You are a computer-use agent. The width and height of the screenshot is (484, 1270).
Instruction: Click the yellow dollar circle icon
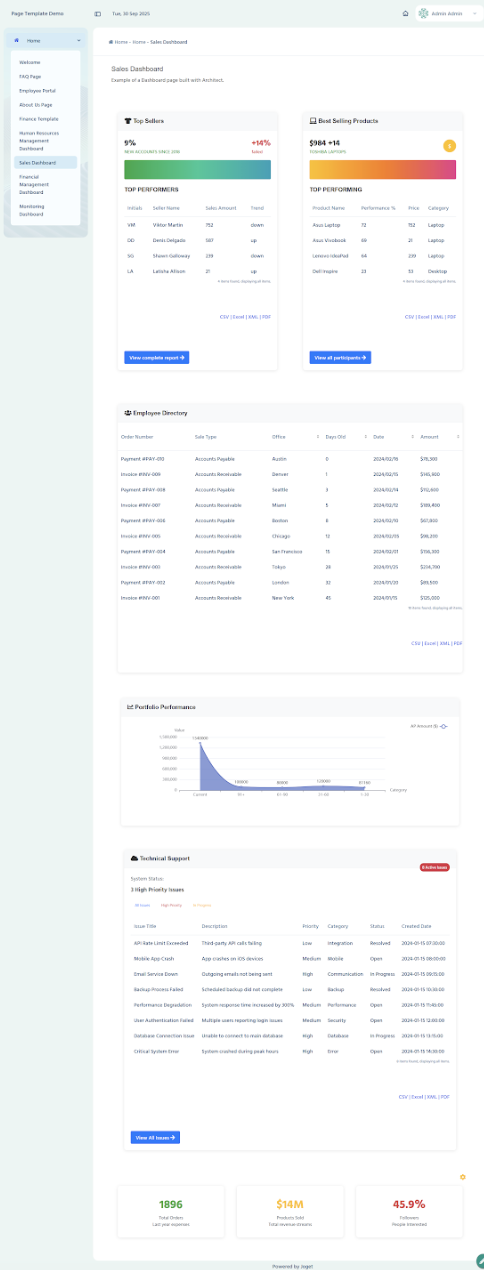click(x=449, y=146)
